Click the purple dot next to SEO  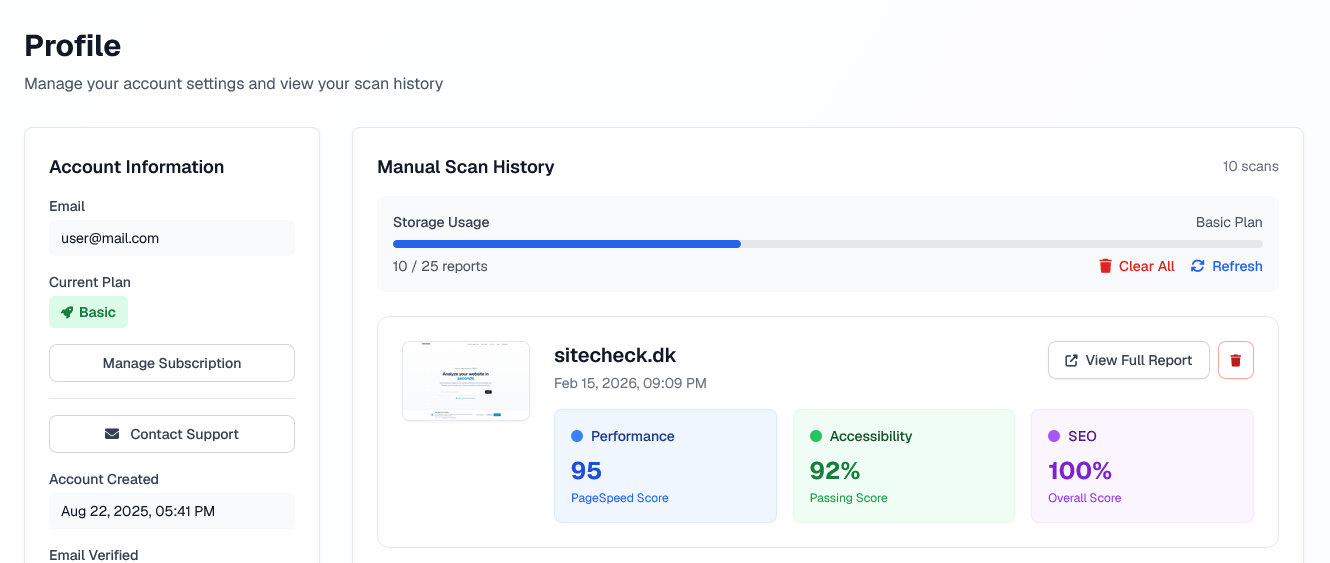coord(1054,436)
